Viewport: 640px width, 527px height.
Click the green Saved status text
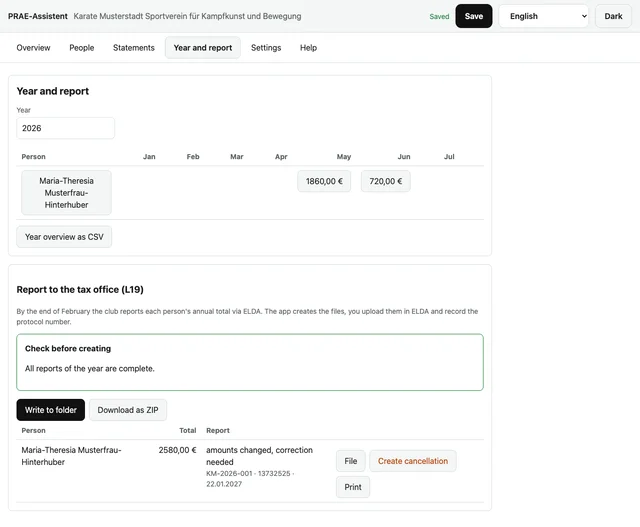pyautogui.click(x=439, y=16)
